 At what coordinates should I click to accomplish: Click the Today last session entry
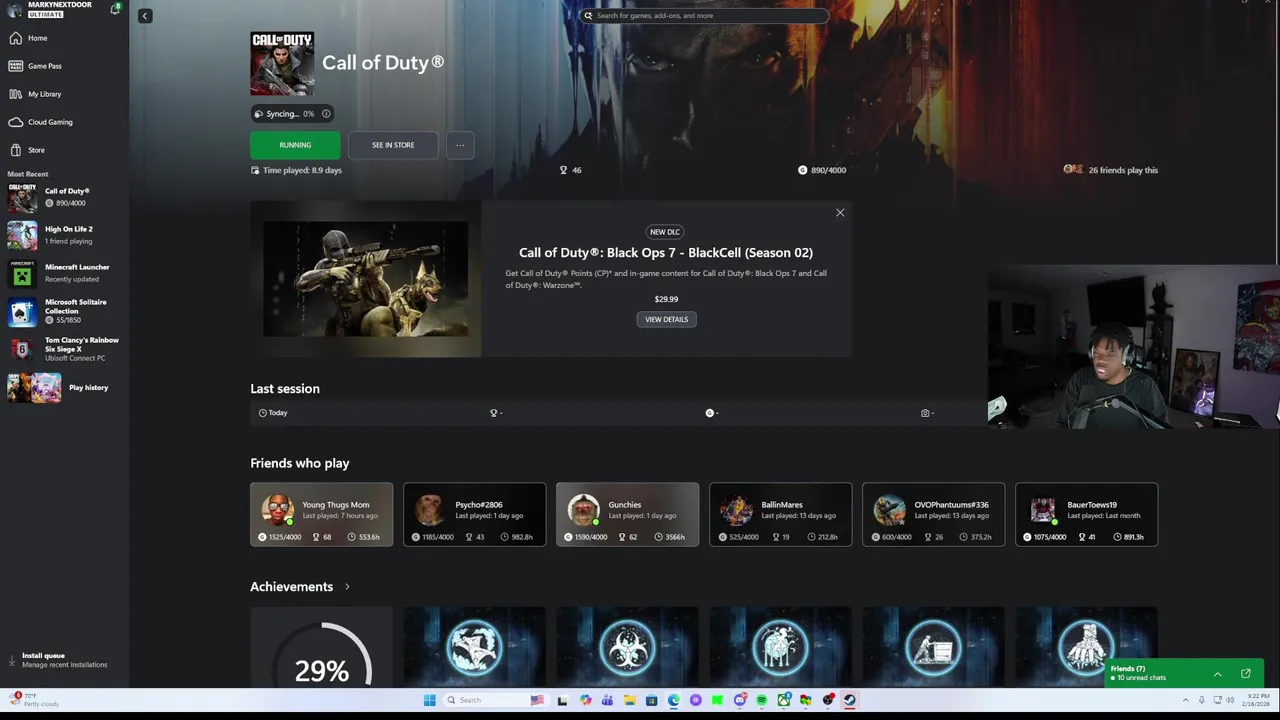coord(273,413)
